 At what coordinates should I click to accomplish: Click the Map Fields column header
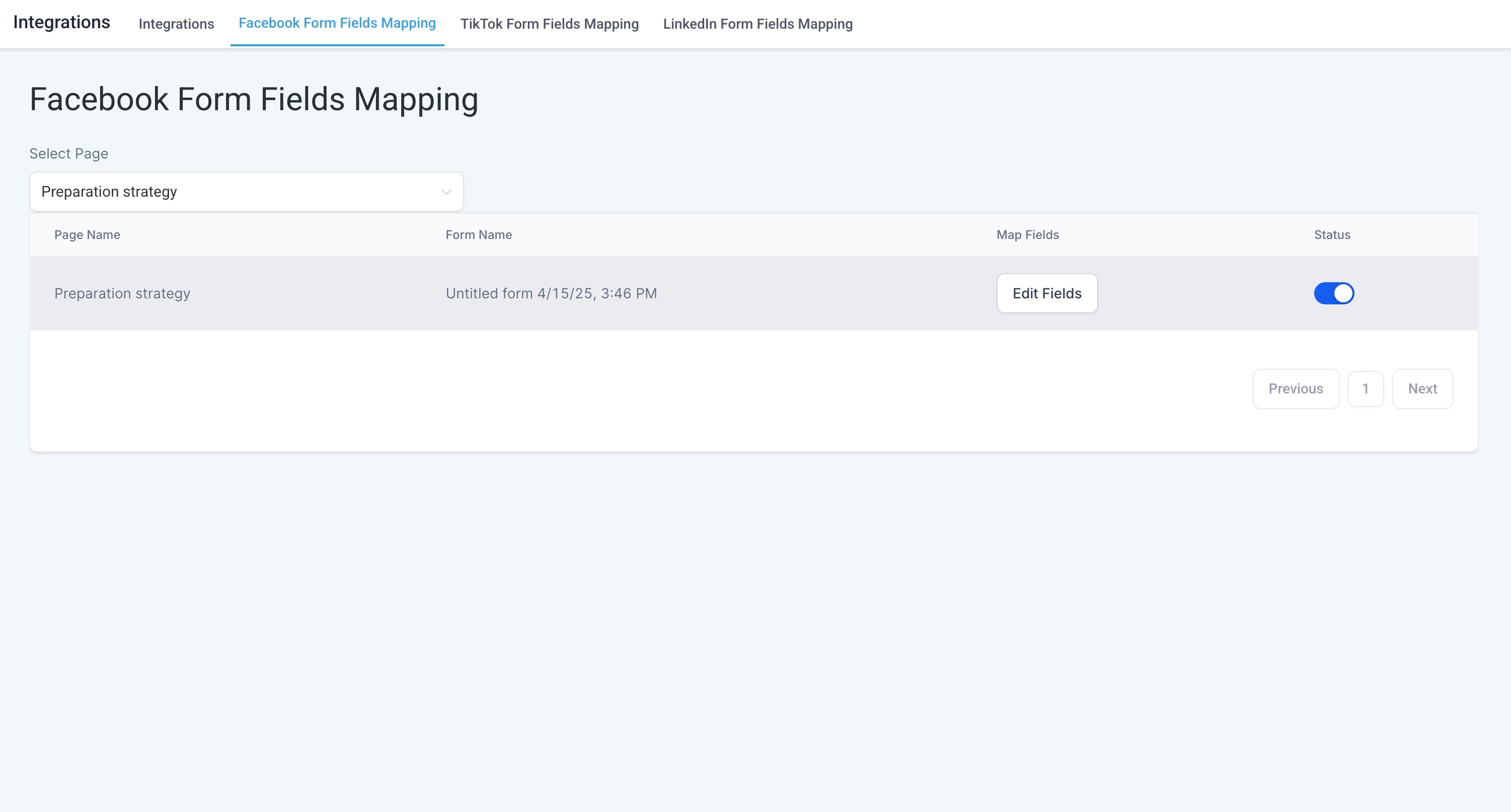1027,234
